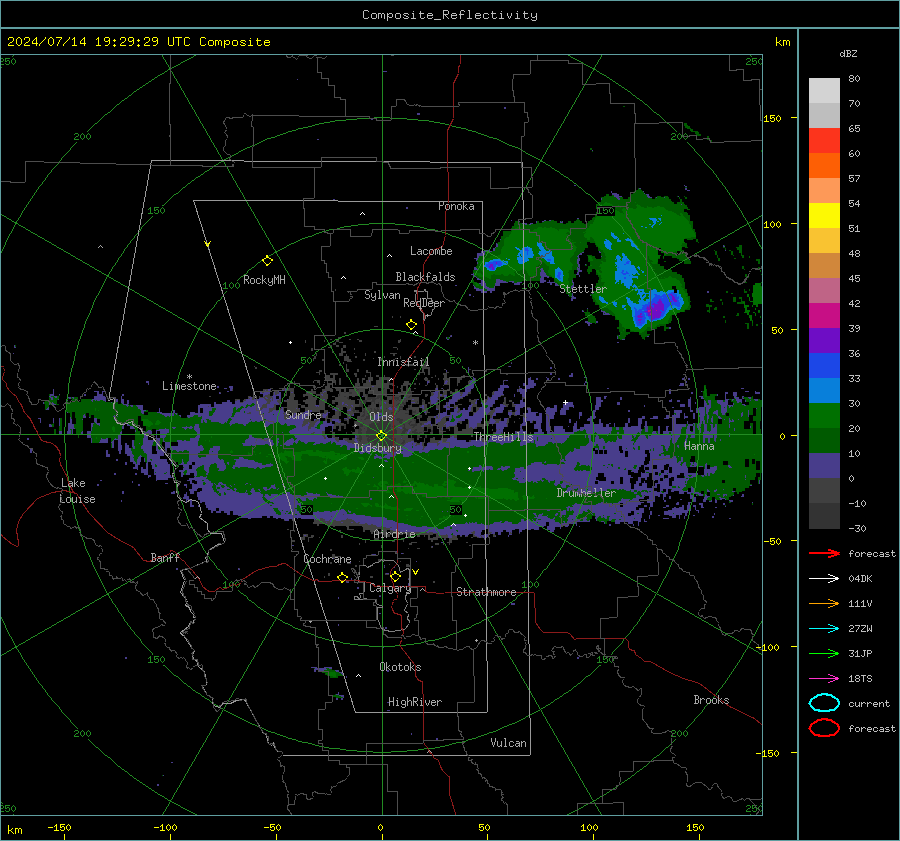Click the red forecast ellipse legend icon
Image resolution: width=900 pixels, height=841 pixels.
(824, 728)
